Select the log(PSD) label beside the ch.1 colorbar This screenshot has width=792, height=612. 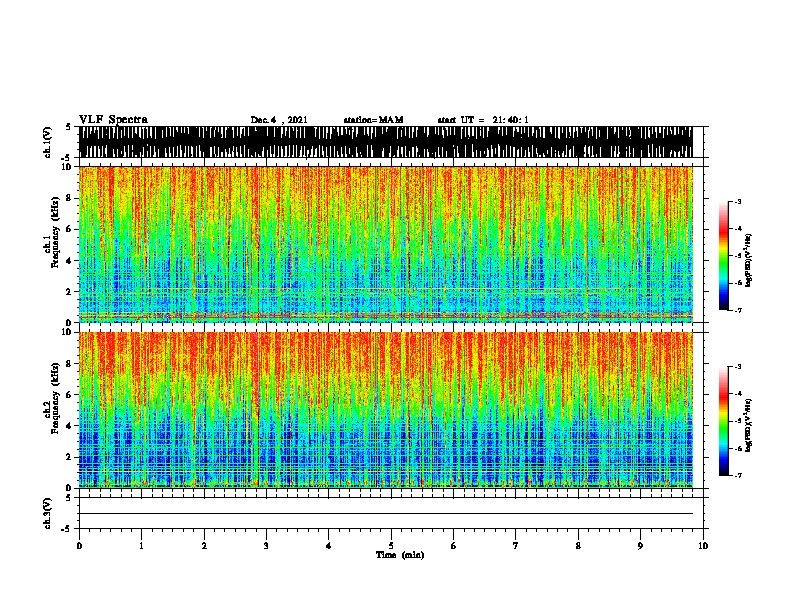click(748, 260)
